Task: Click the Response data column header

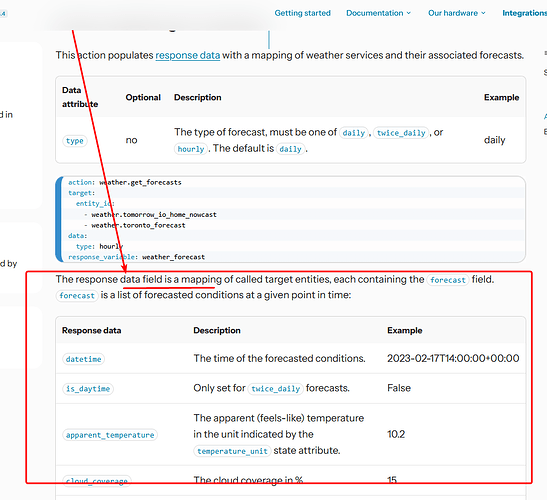Action: coord(91,330)
